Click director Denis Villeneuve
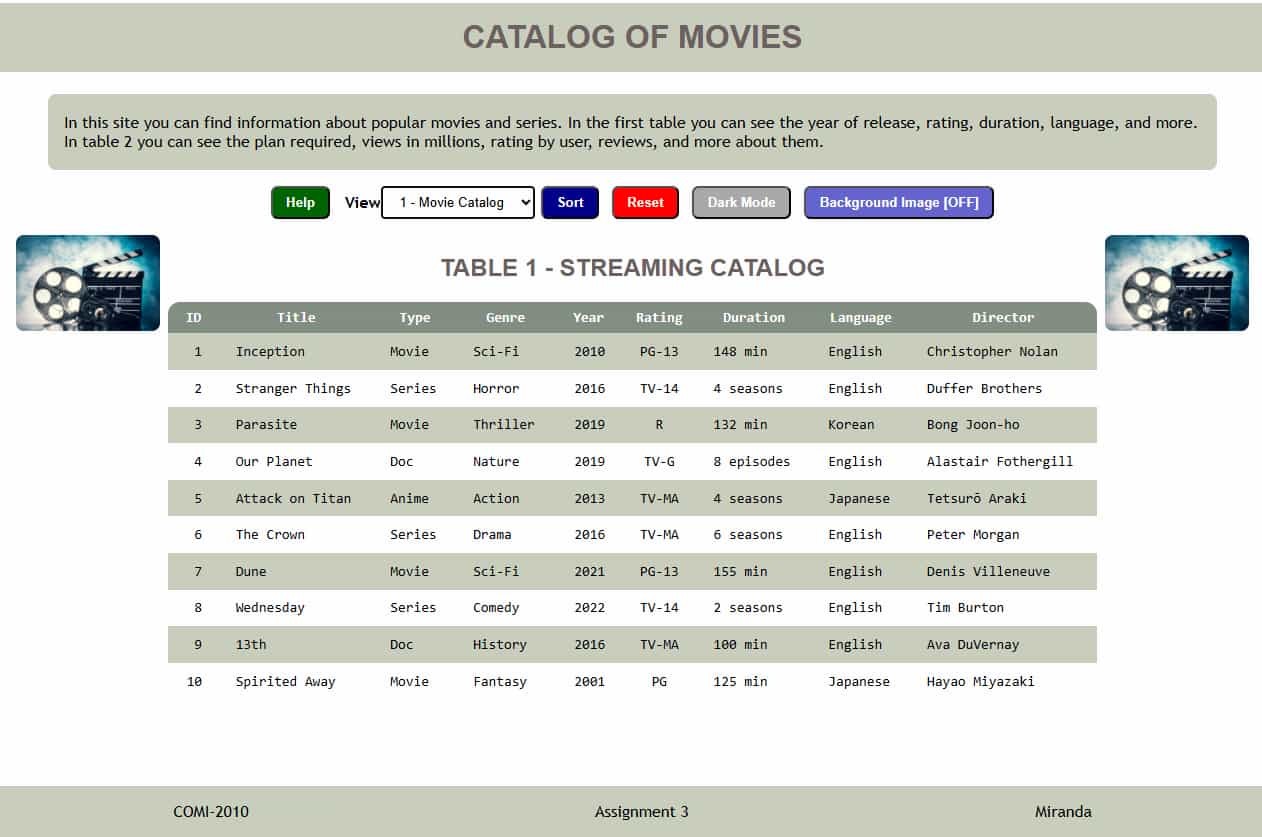 (x=988, y=571)
